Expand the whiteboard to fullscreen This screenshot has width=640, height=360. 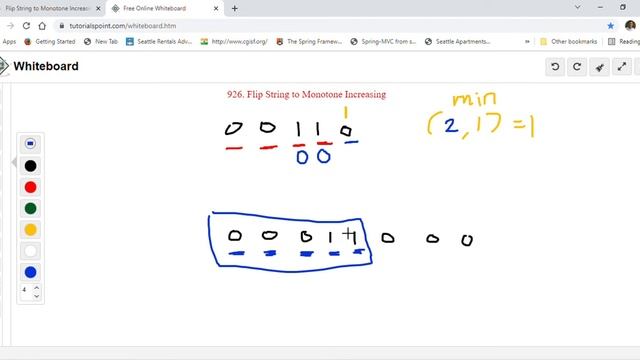click(622, 67)
